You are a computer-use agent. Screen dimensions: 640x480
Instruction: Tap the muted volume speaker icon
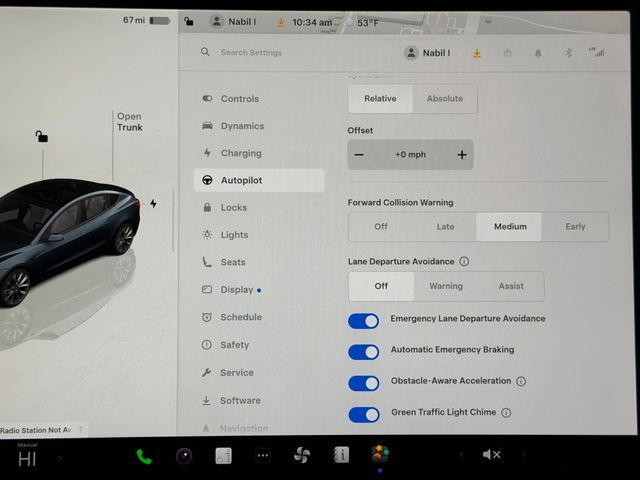coord(491,455)
